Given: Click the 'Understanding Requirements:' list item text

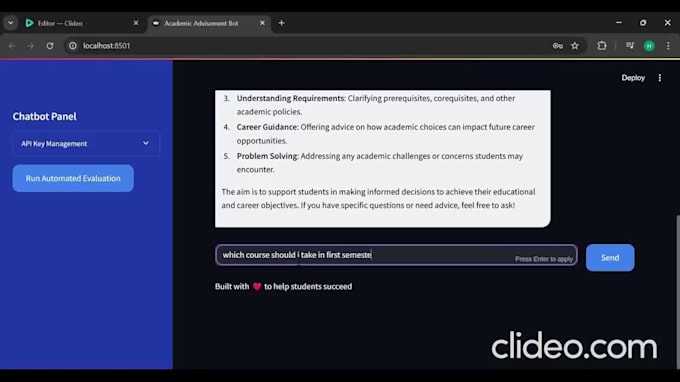Looking at the screenshot, I should coord(291,98).
